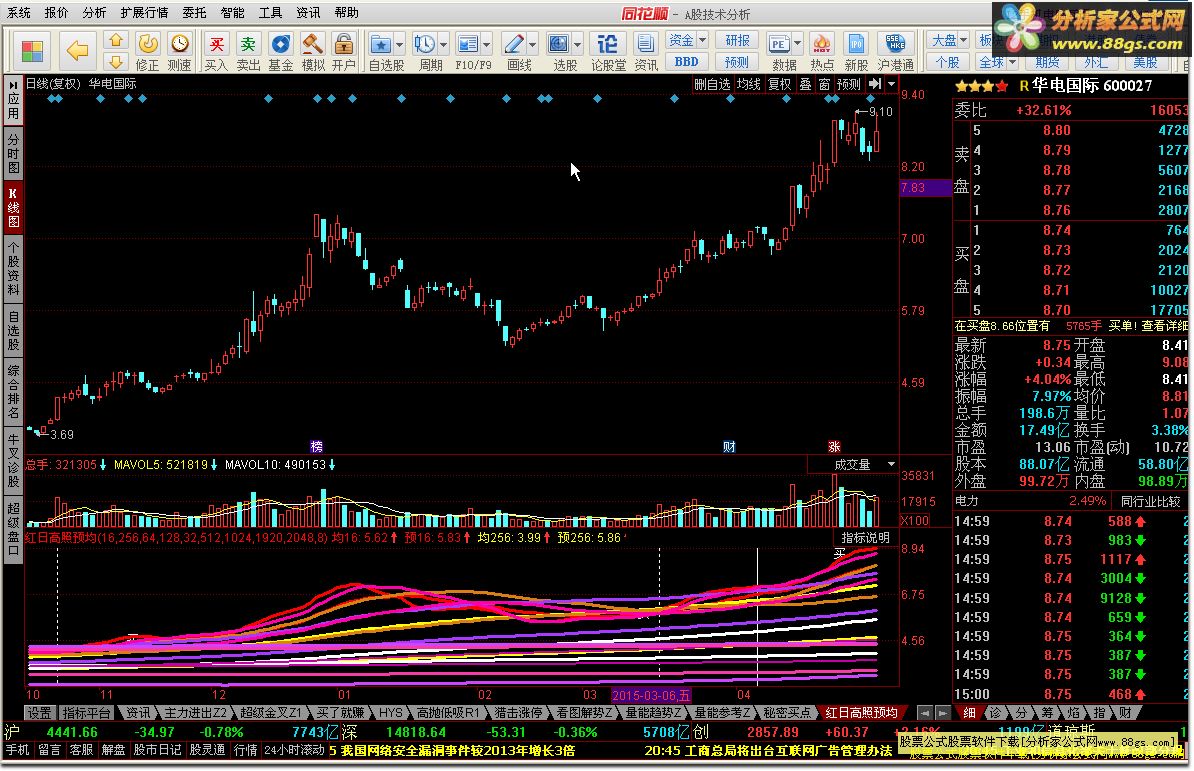Switch to the 超级金叉Z1 indicator tab
Screen dimensions: 1194x771
(x=271, y=713)
